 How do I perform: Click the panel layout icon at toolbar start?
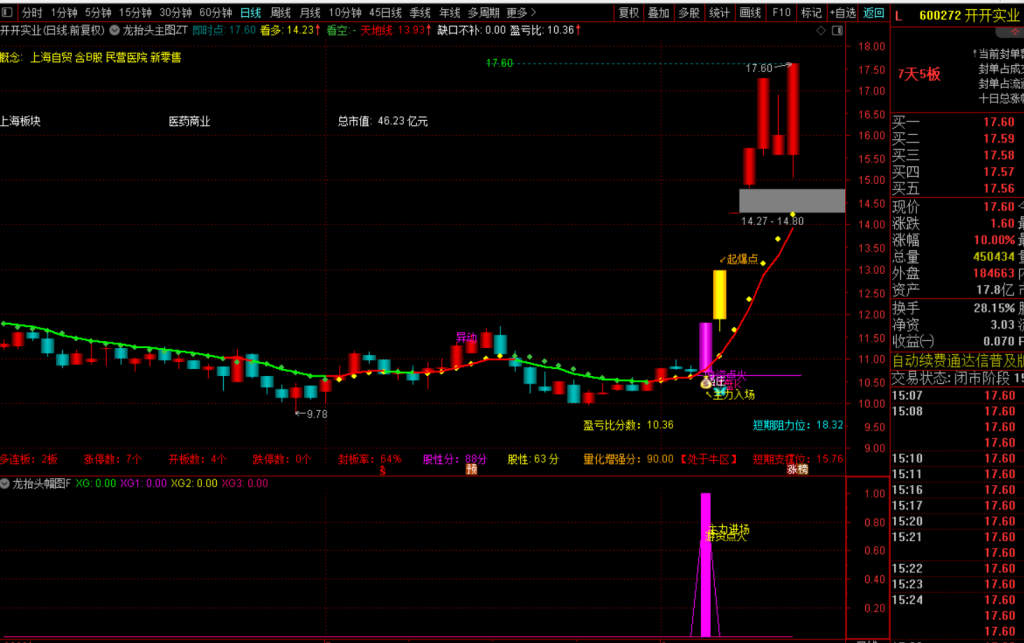[7, 12]
